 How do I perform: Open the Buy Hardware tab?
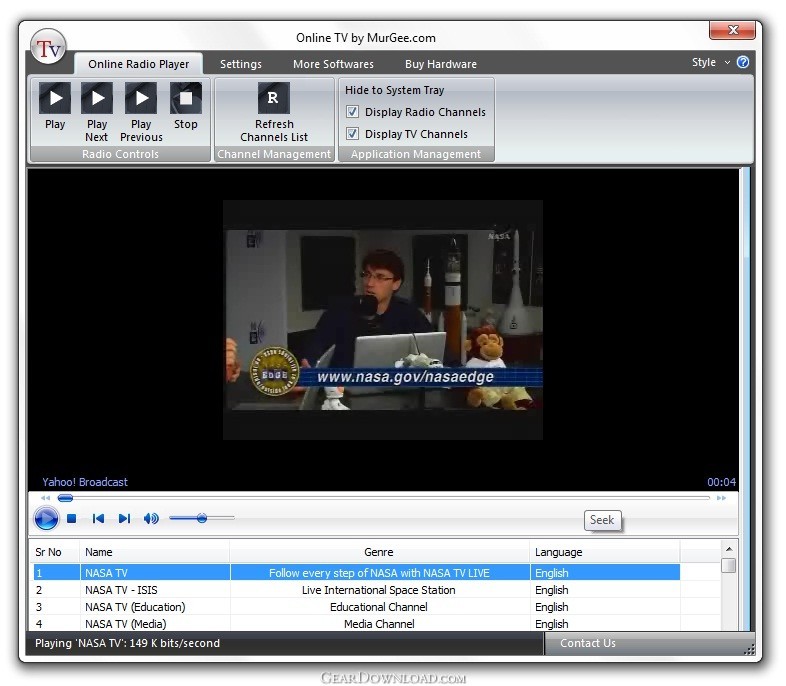click(441, 64)
